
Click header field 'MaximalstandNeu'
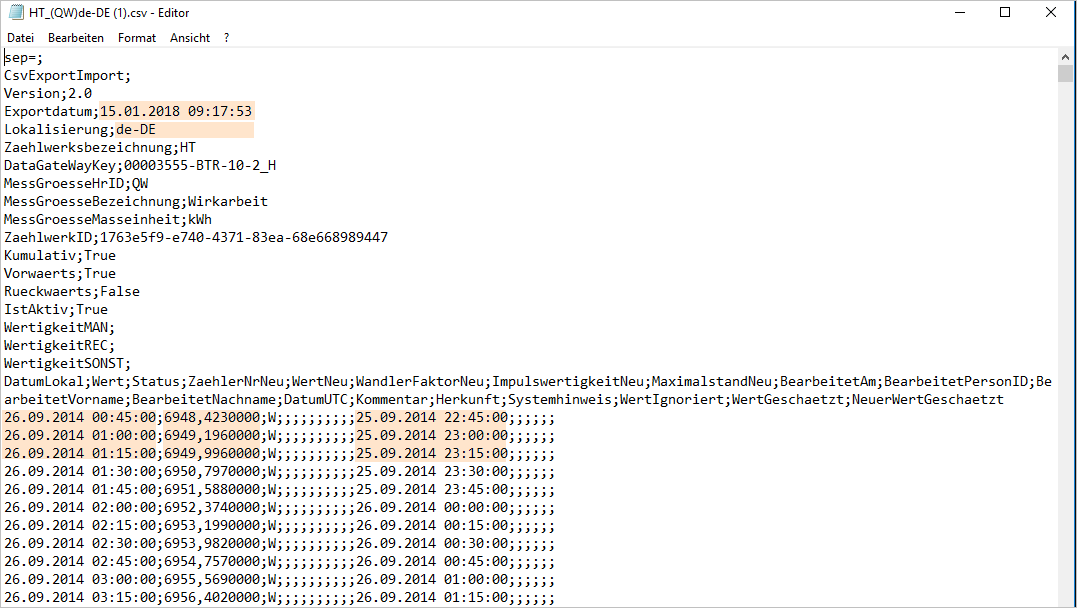point(712,381)
